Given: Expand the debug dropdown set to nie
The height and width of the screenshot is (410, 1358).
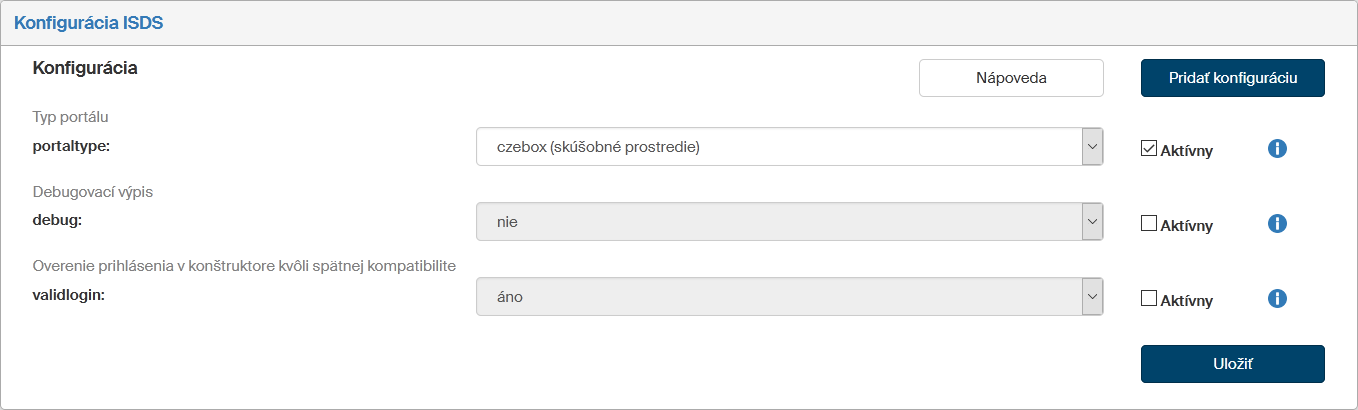Looking at the screenshot, I should tap(789, 222).
